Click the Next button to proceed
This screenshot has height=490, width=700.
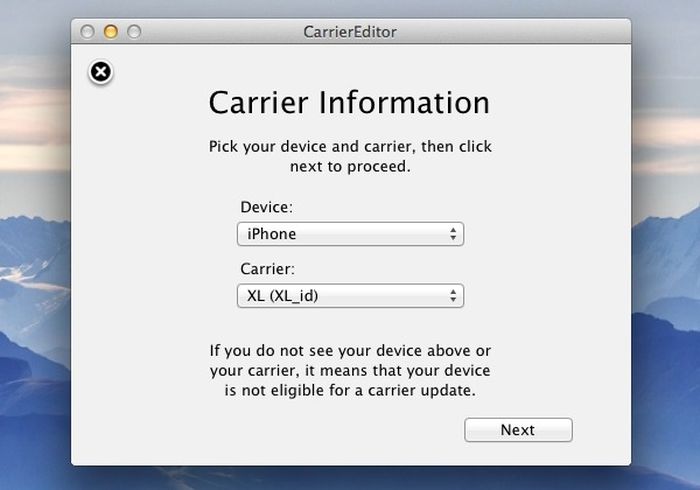click(518, 430)
